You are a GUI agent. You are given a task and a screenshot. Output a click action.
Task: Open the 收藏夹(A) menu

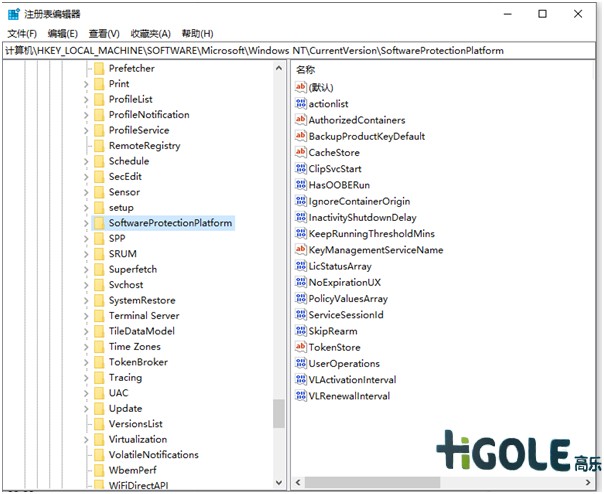tap(150, 33)
